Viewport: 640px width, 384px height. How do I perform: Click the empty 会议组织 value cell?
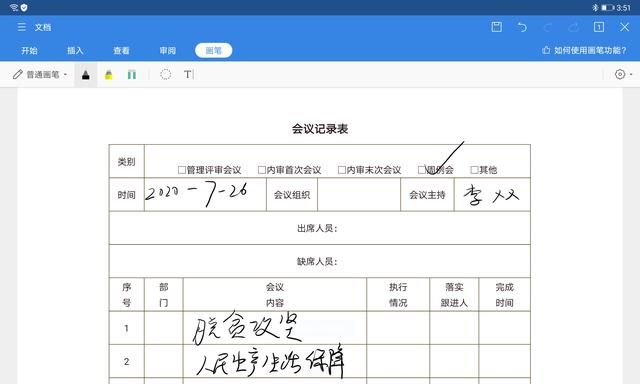tap(359, 195)
